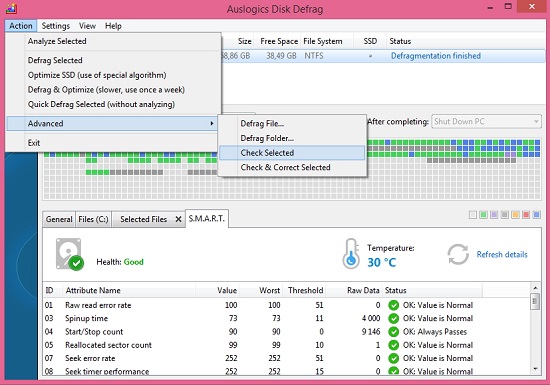Click the hard drive health icon
Viewport: 550px width, 385px height.
[70, 254]
